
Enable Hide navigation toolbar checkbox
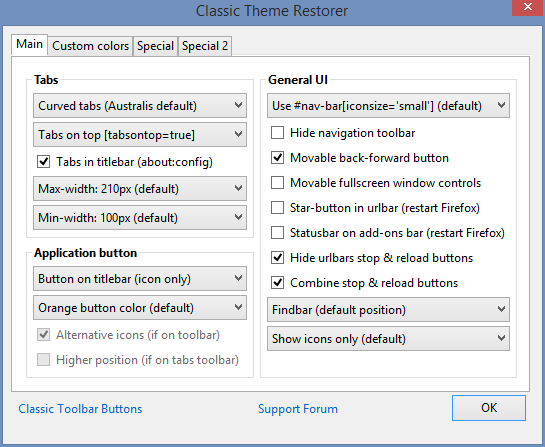point(277,133)
